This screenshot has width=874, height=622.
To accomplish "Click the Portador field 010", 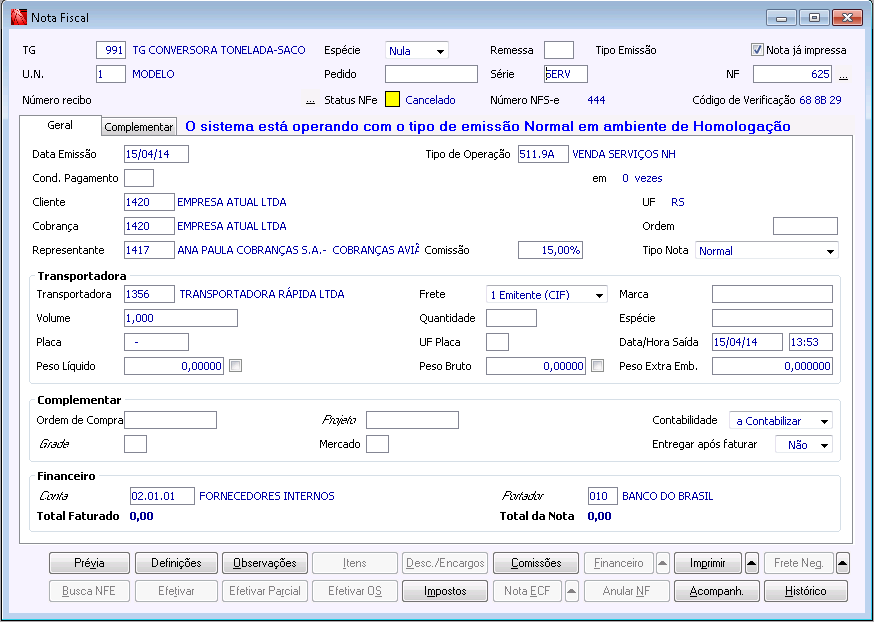I will tap(603, 495).
